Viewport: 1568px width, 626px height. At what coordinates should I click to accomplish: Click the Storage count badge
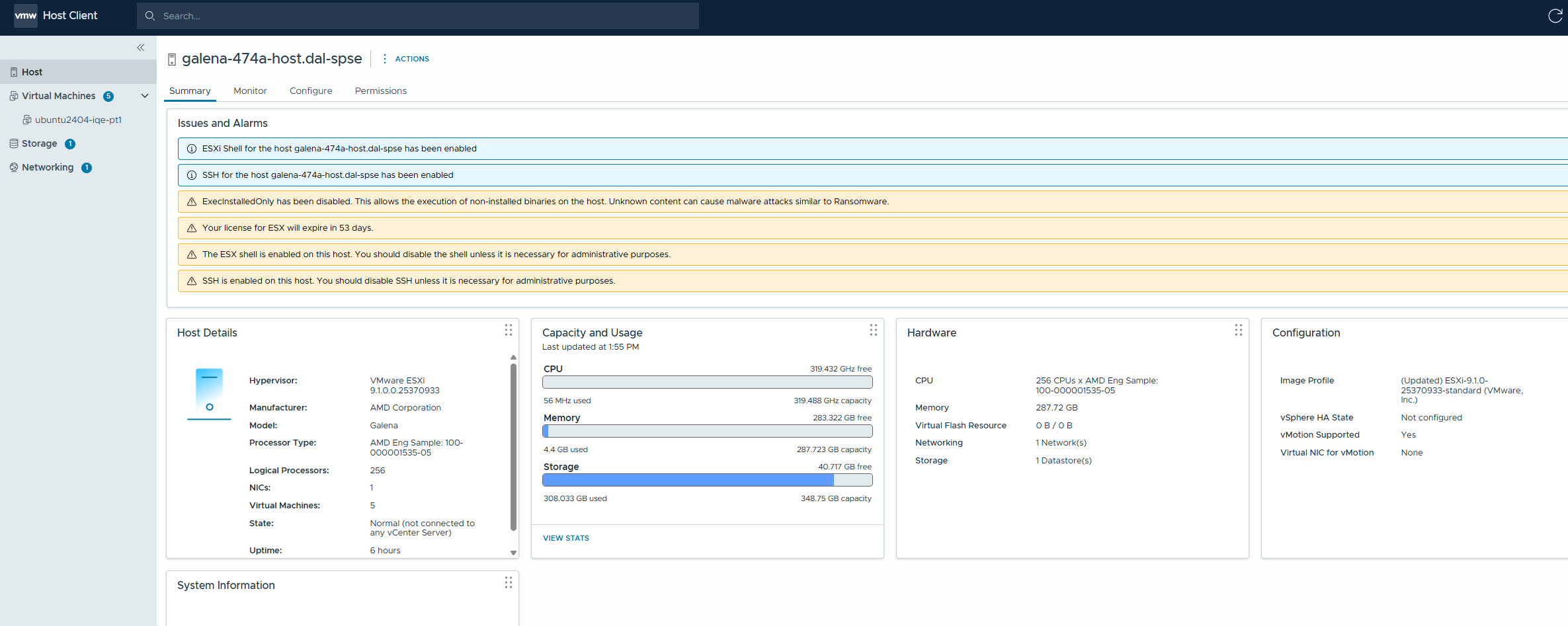(x=70, y=144)
